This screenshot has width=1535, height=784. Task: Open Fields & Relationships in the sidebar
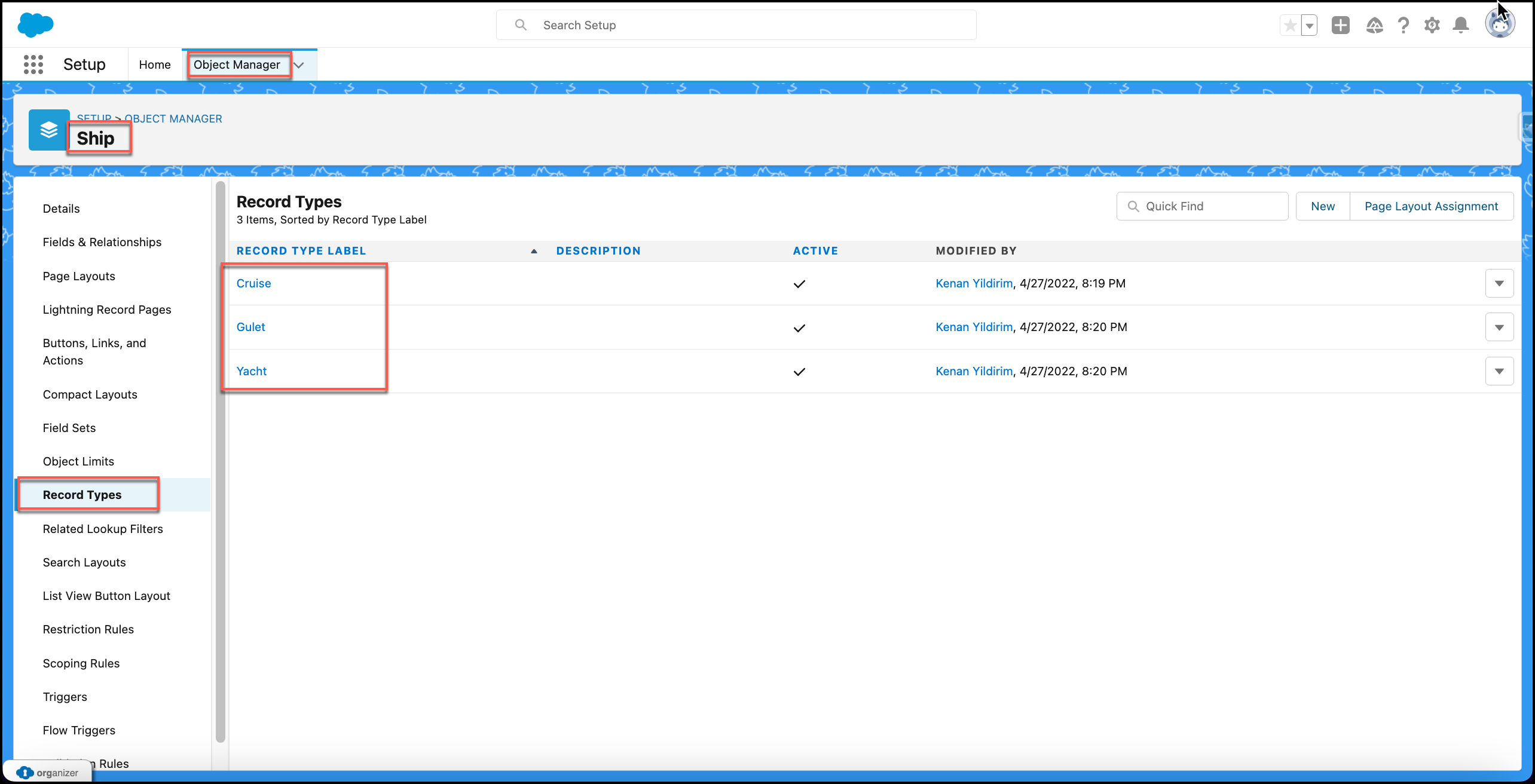(102, 242)
